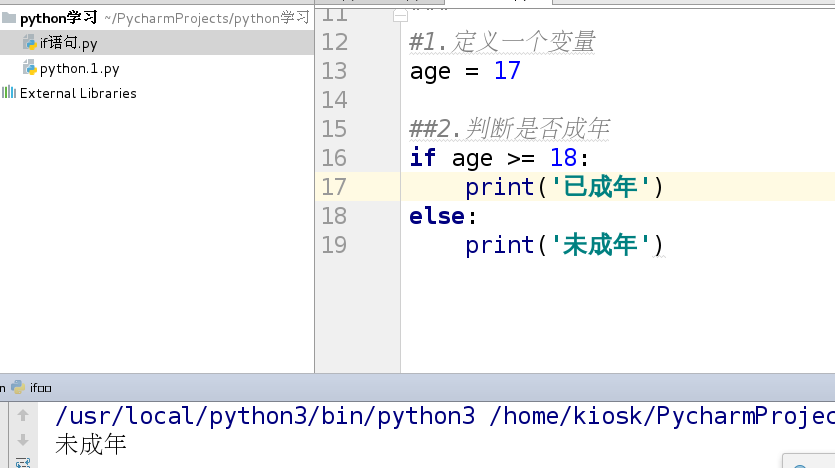835x468 pixels.
Task: Click line number 16 in the gutter
Action: (334, 158)
